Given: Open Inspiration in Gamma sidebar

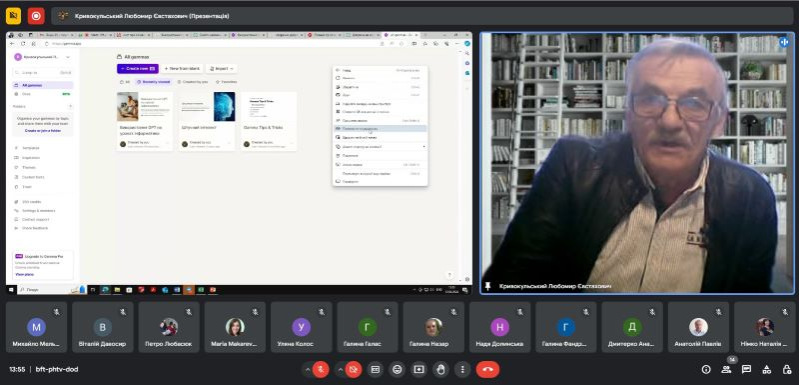Looking at the screenshot, I should pos(31,157).
